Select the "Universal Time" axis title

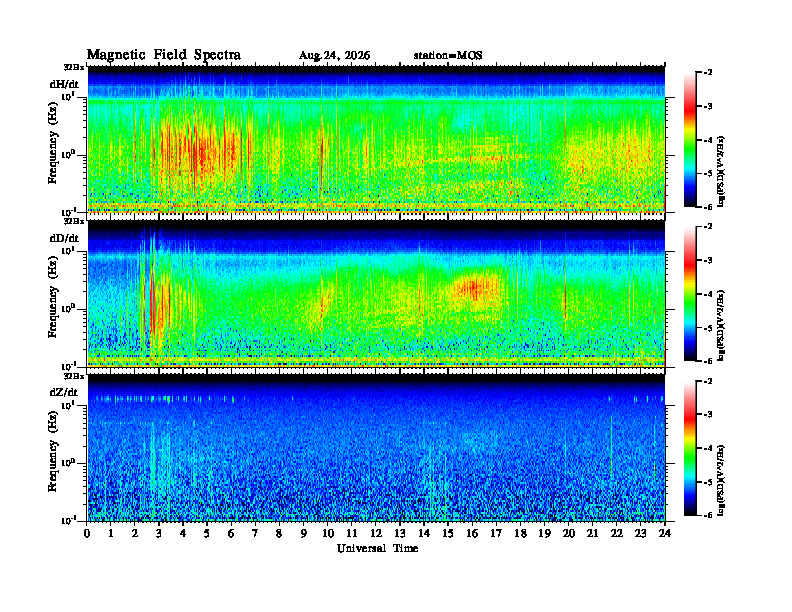click(x=377, y=548)
